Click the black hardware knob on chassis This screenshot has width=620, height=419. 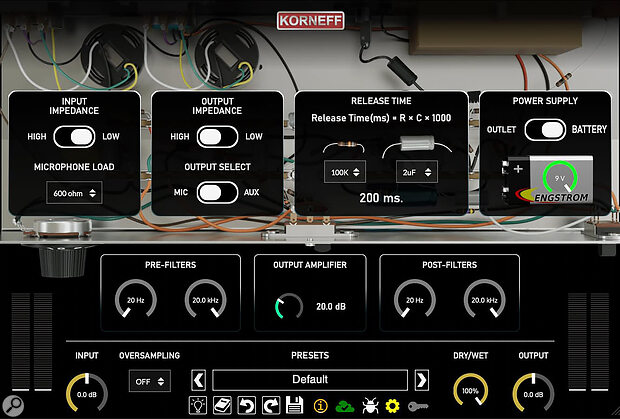[x=62, y=260]
